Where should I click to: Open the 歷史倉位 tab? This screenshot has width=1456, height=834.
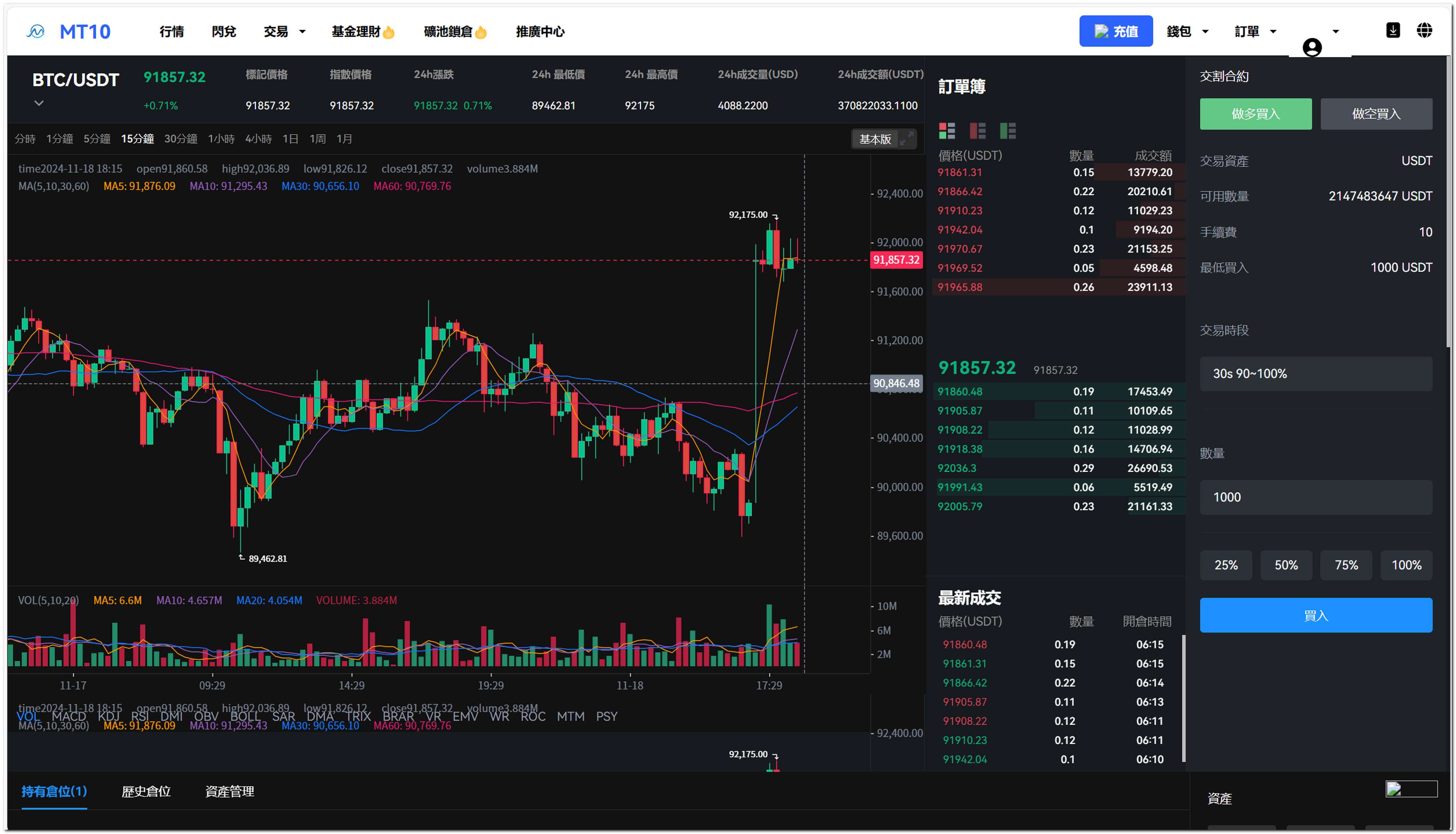(146, 791)
